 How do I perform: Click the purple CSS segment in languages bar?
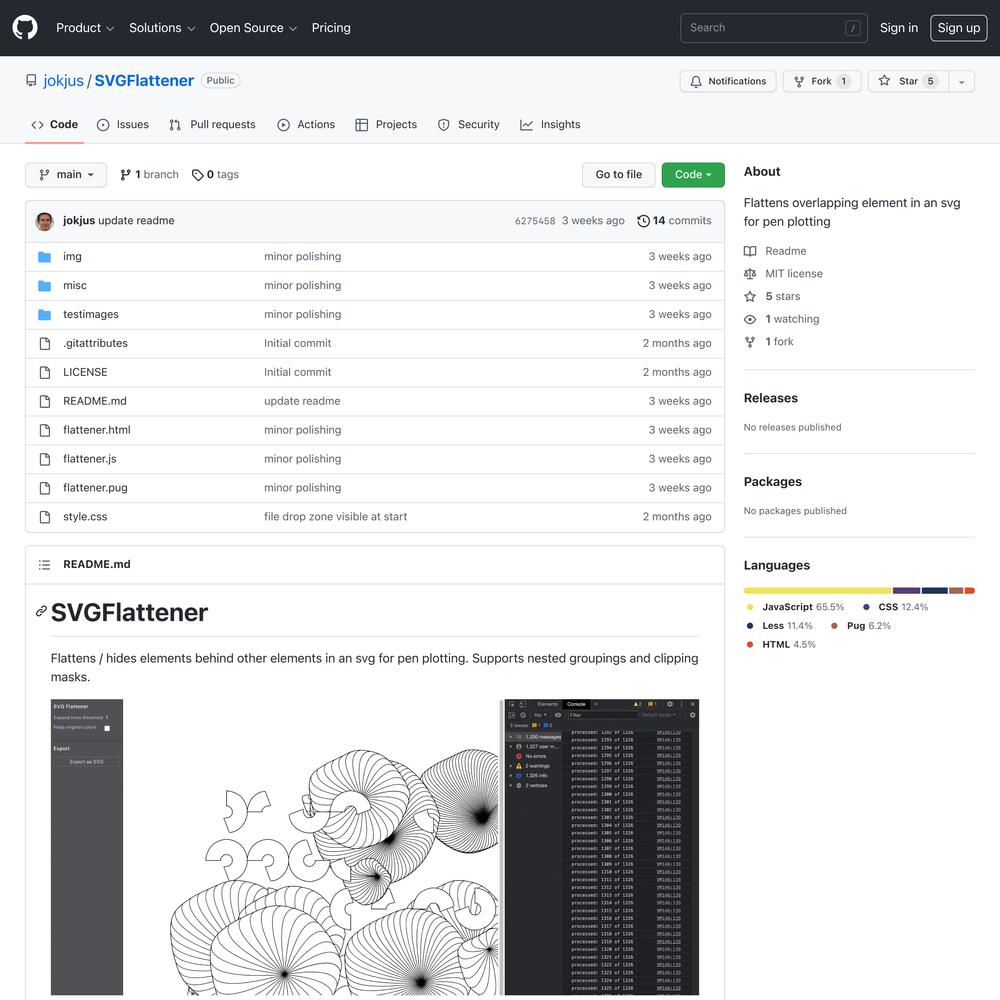click(906, 591)
